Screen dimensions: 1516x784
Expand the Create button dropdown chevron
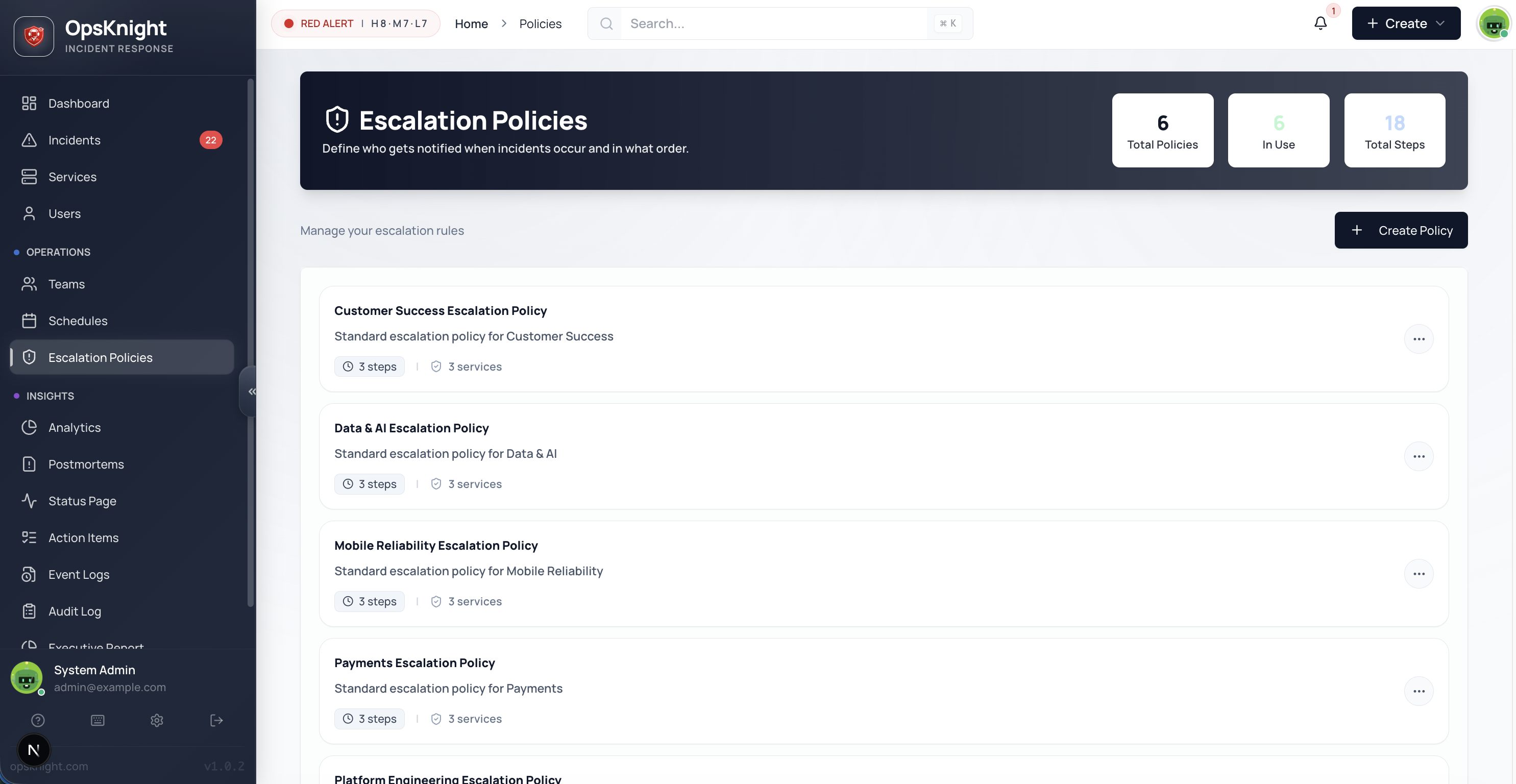1440,23
